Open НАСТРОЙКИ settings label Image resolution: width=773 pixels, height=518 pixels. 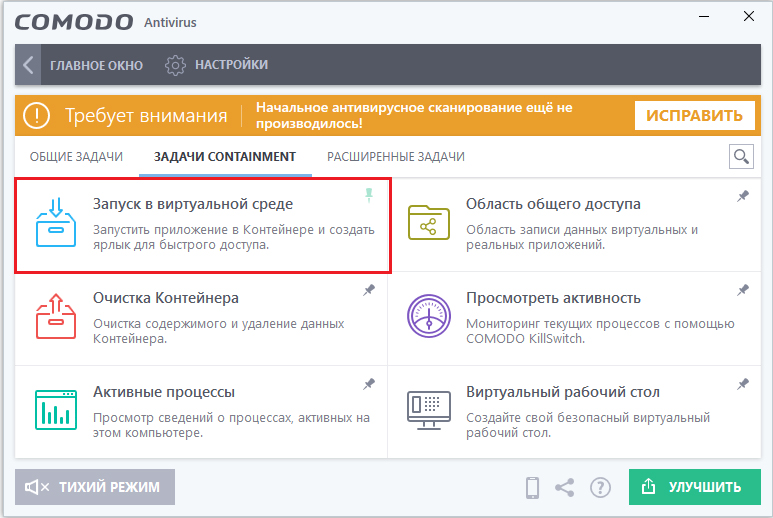tap(231, 65)
